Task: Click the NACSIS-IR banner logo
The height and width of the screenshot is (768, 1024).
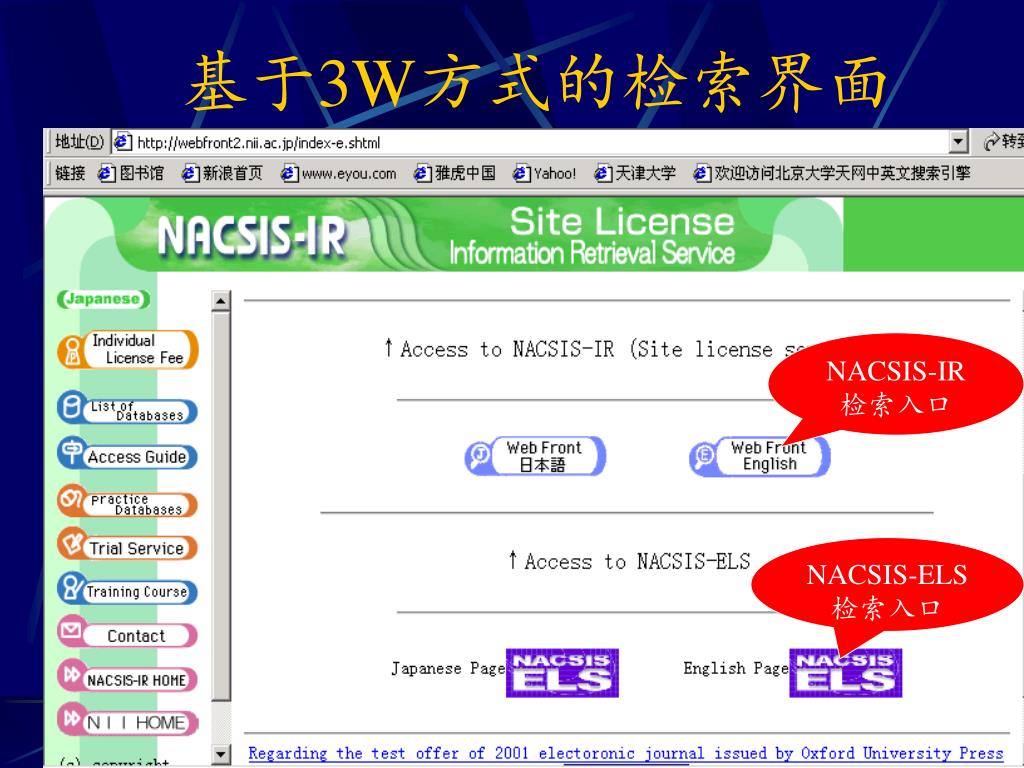Action: 251,236
